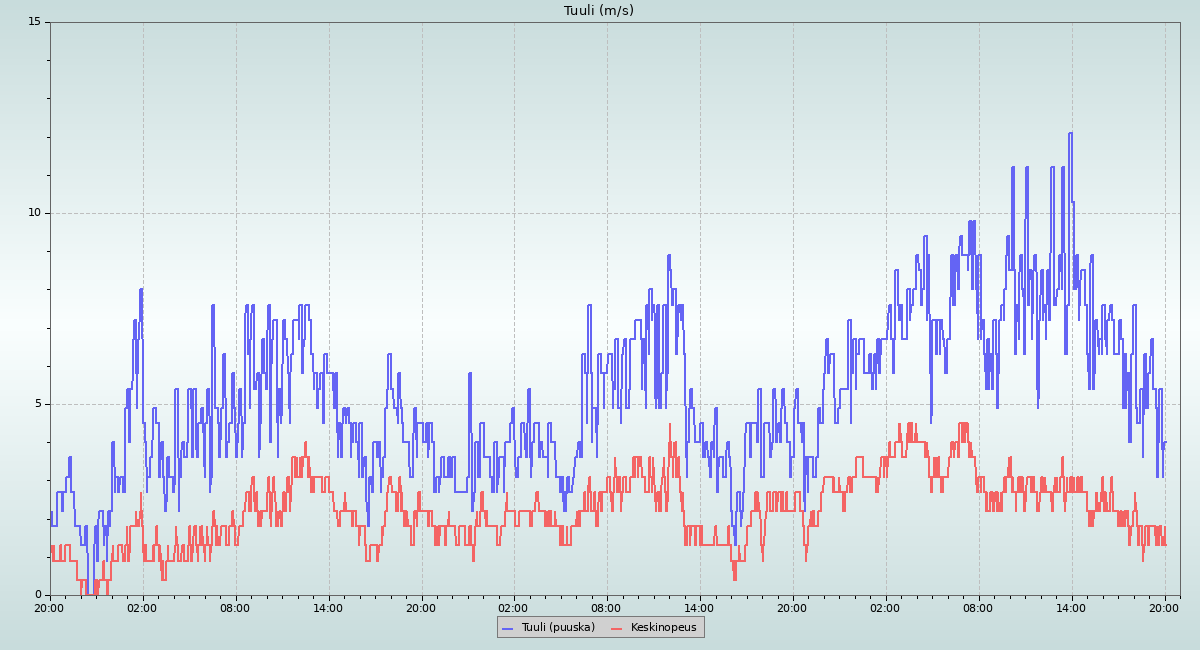Click the 15 label on the y-axis
Screen dimensions: 1200x650
(34, 22)
